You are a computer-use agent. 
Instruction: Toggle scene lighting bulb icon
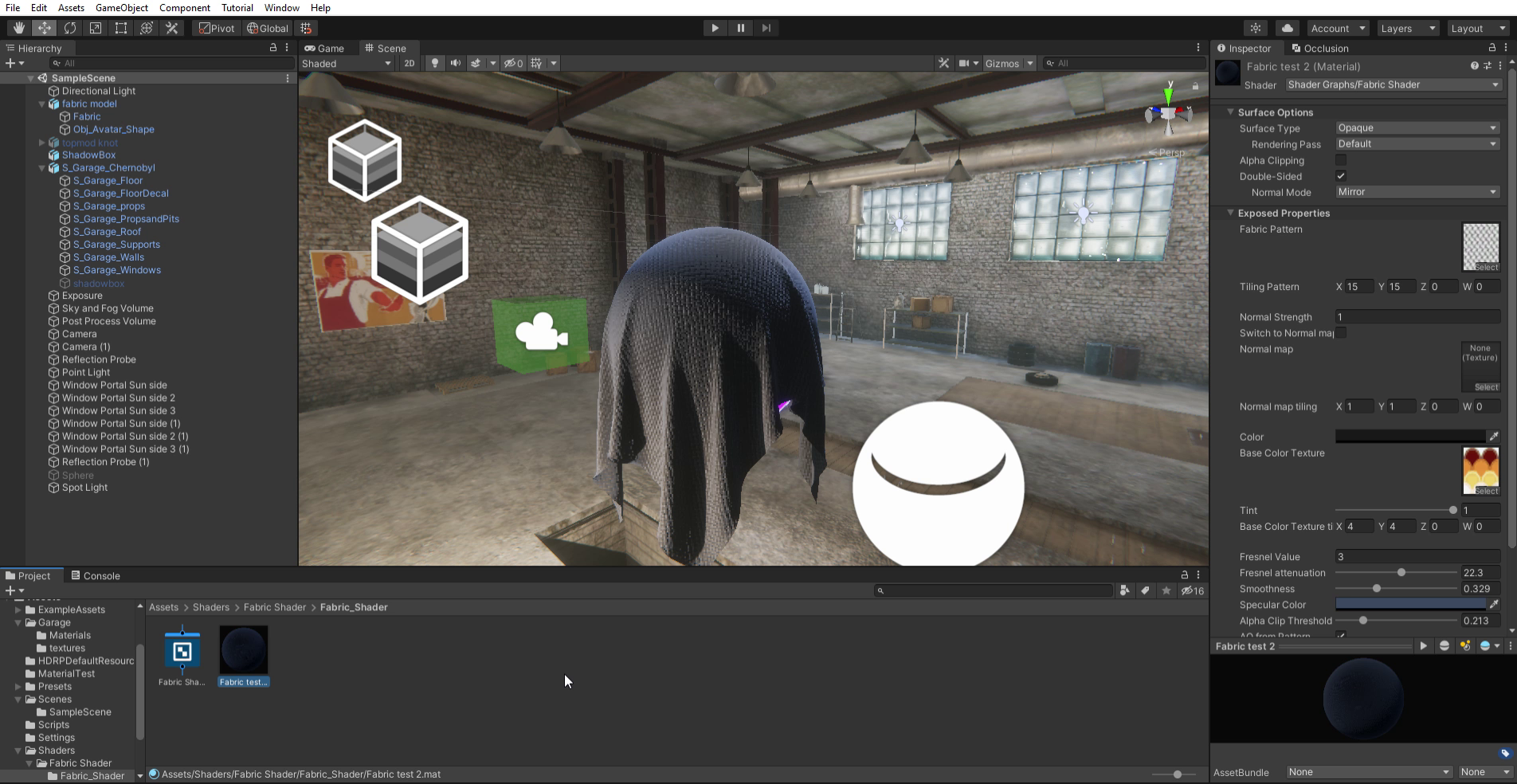pyautogui.click(x=434, y=63)
